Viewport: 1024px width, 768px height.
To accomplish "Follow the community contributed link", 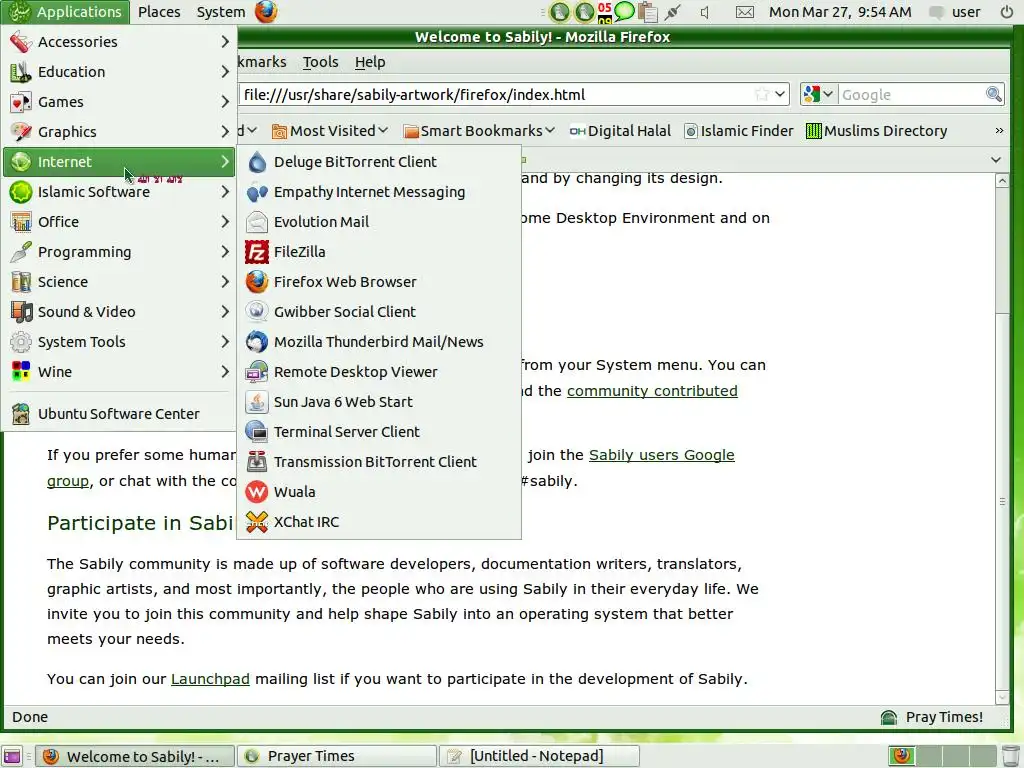I will point(652,391).
